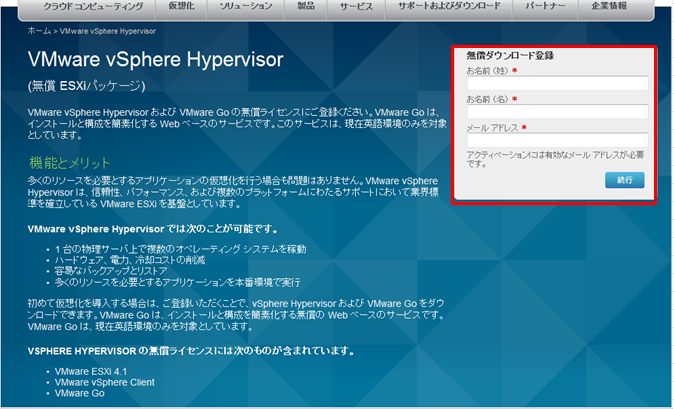Open the 製品 menu item
Image resolution: width=674 pixels, height=409 pixels.
click(306, 6)
